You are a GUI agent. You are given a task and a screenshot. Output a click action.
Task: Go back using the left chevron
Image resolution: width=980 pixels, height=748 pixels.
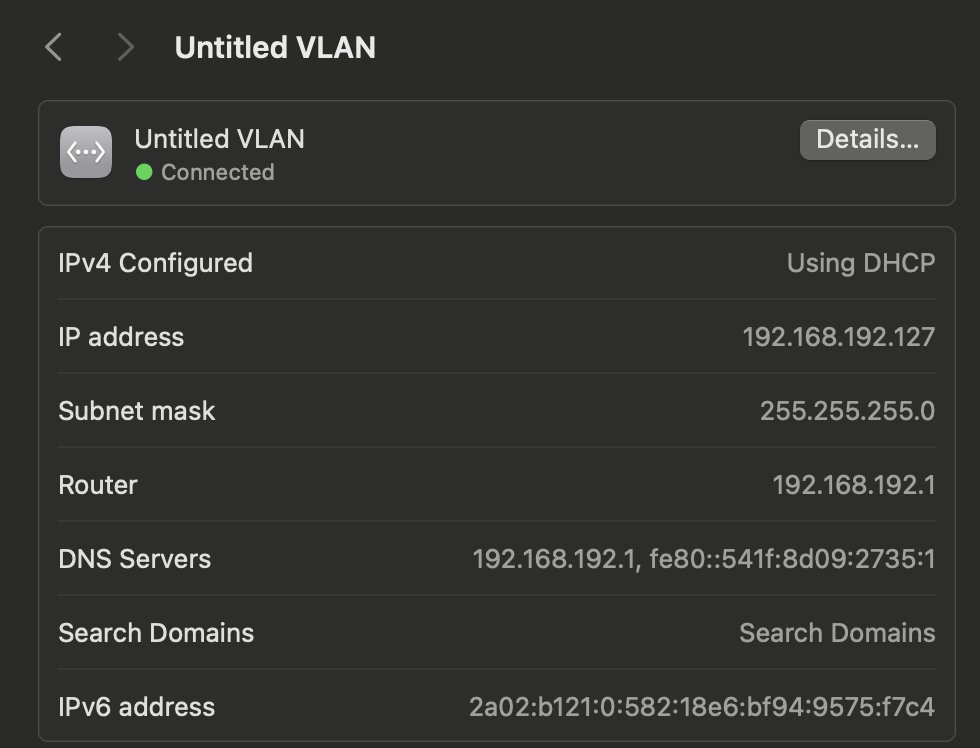[x=54, y=47]
